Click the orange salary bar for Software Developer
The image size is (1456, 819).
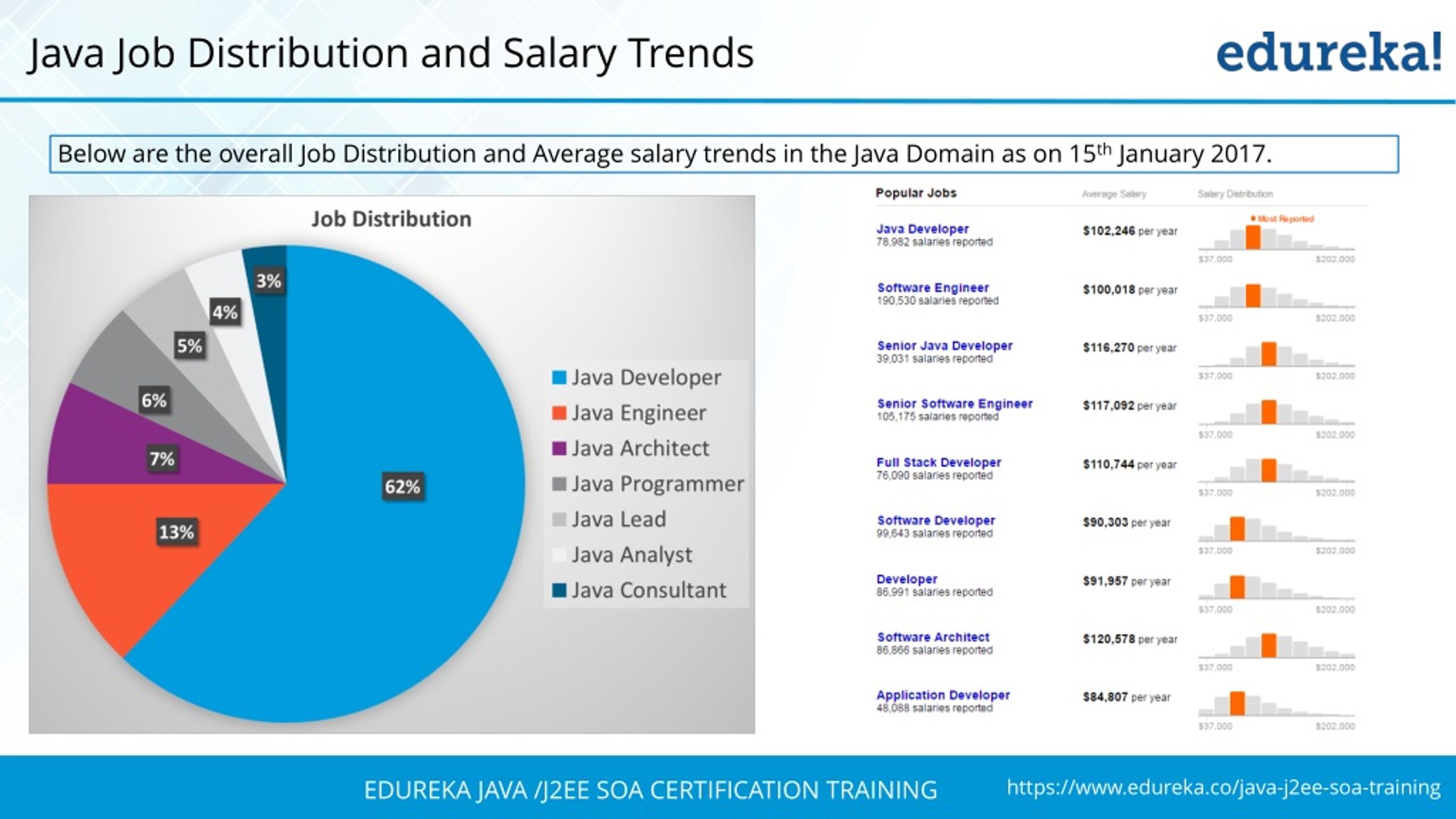(1237, 529)
